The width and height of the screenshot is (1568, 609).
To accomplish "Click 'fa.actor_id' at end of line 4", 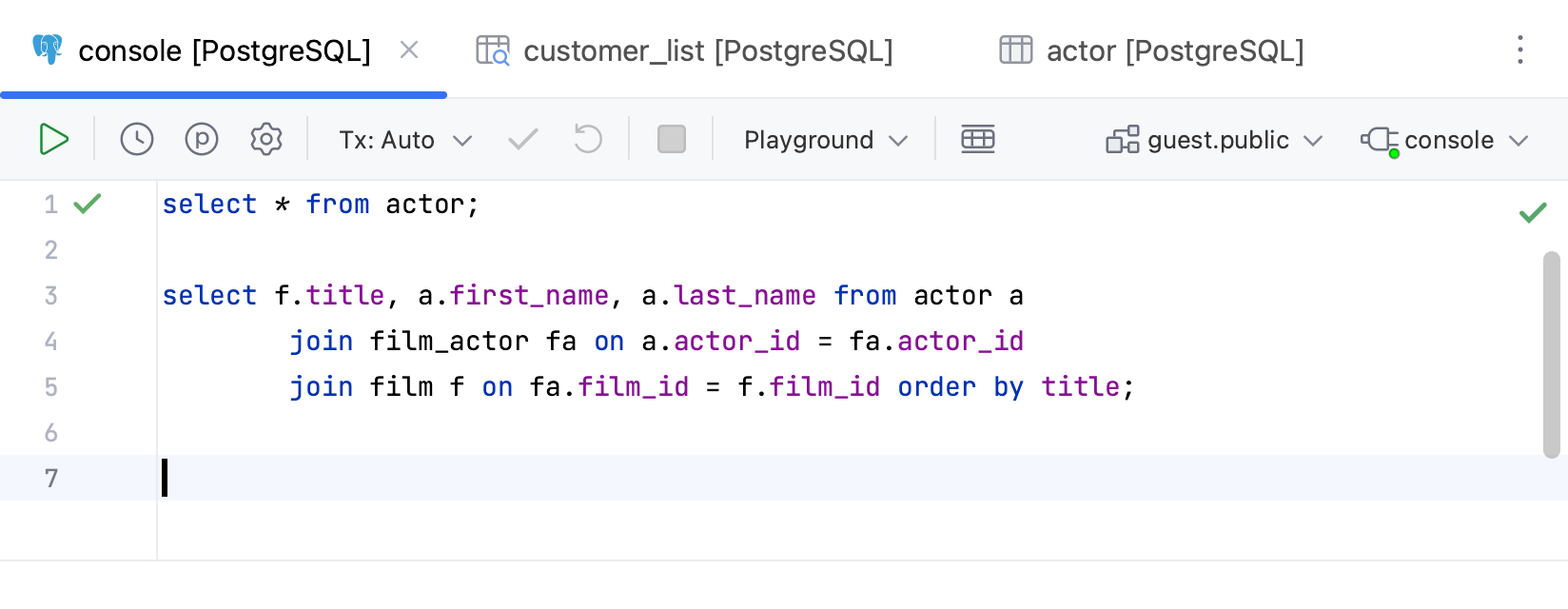I will pos(937,342).
